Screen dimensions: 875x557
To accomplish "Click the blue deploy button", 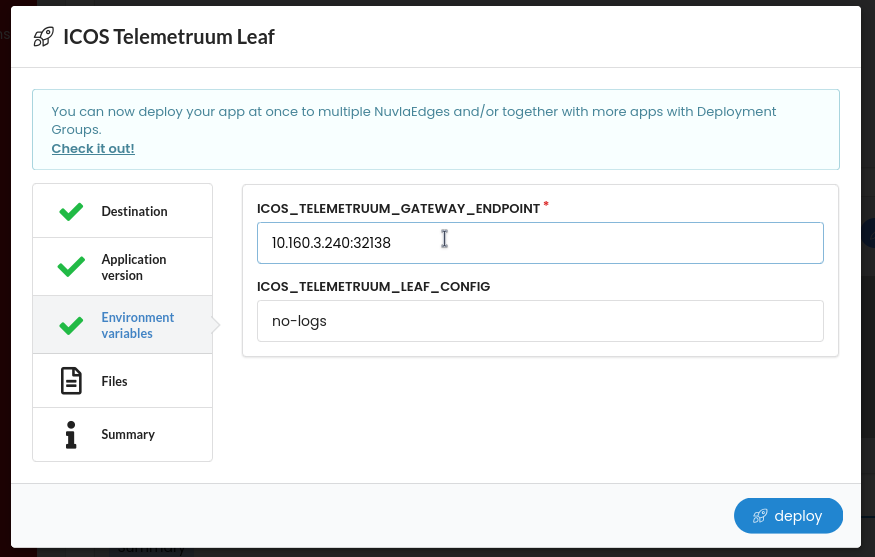I will (788, 516).
